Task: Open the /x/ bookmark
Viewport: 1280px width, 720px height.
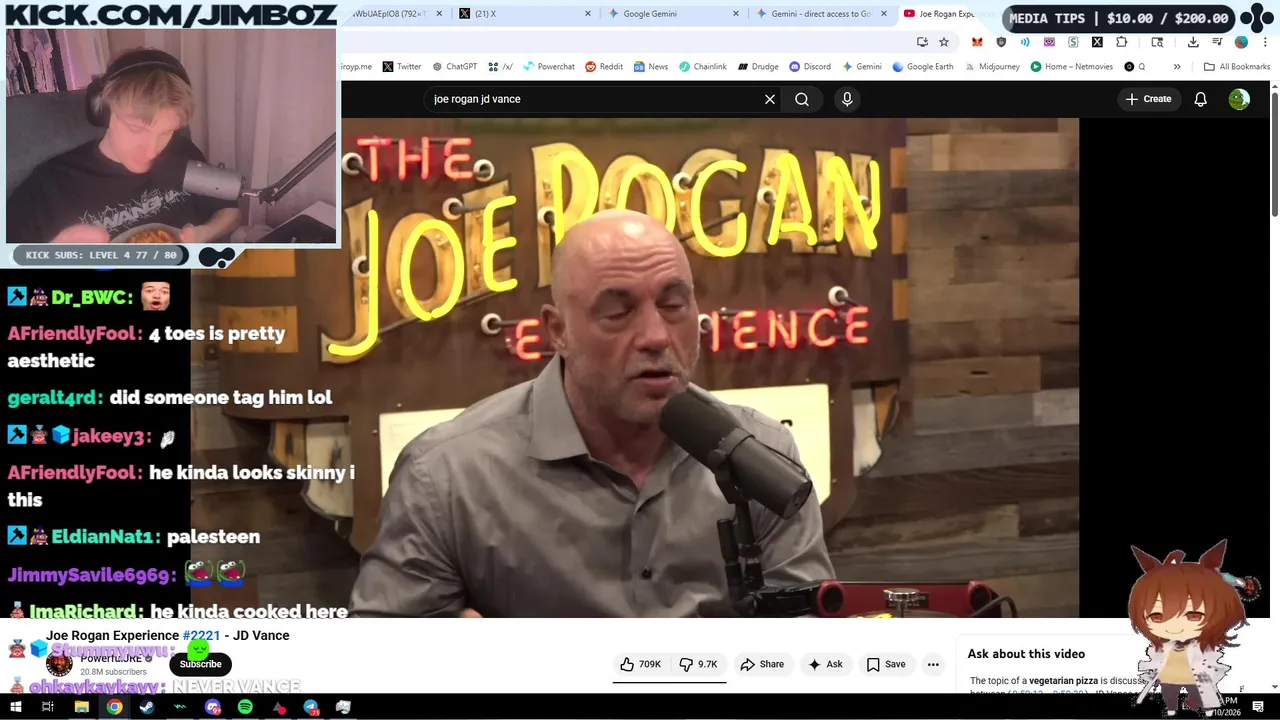Action: point(501,67)
